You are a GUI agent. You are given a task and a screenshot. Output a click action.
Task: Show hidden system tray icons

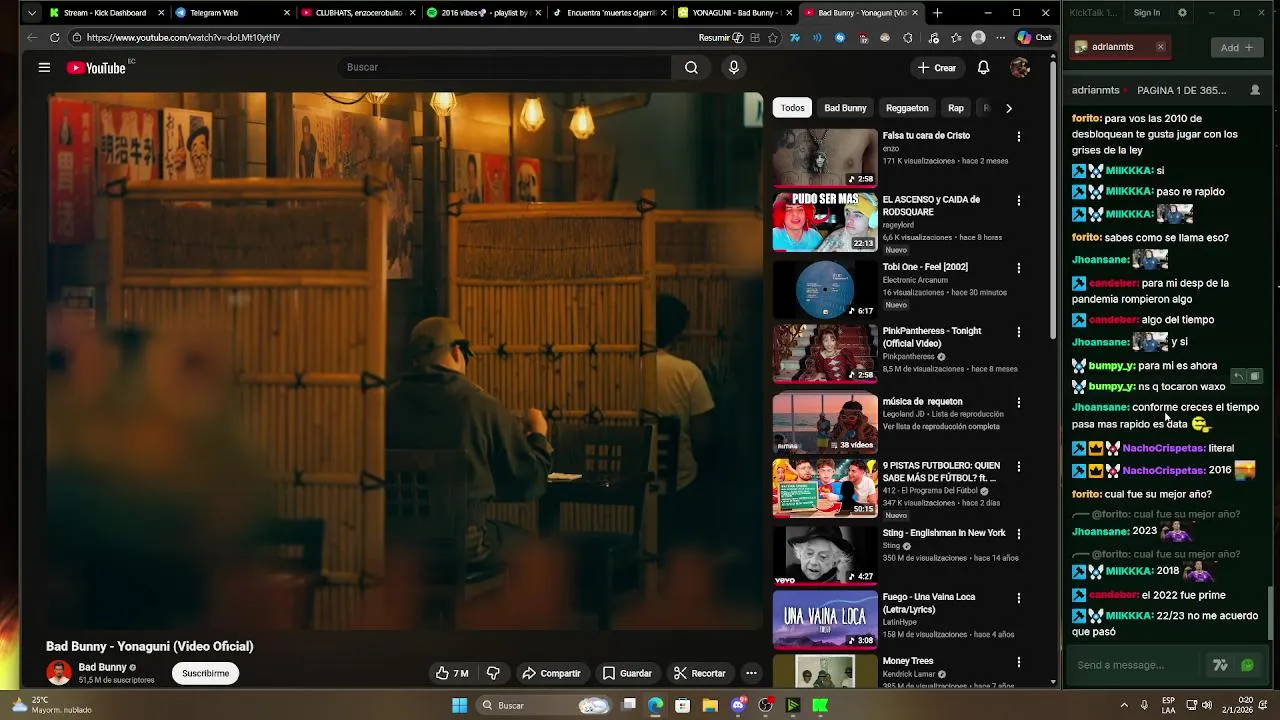(1124, 705)
